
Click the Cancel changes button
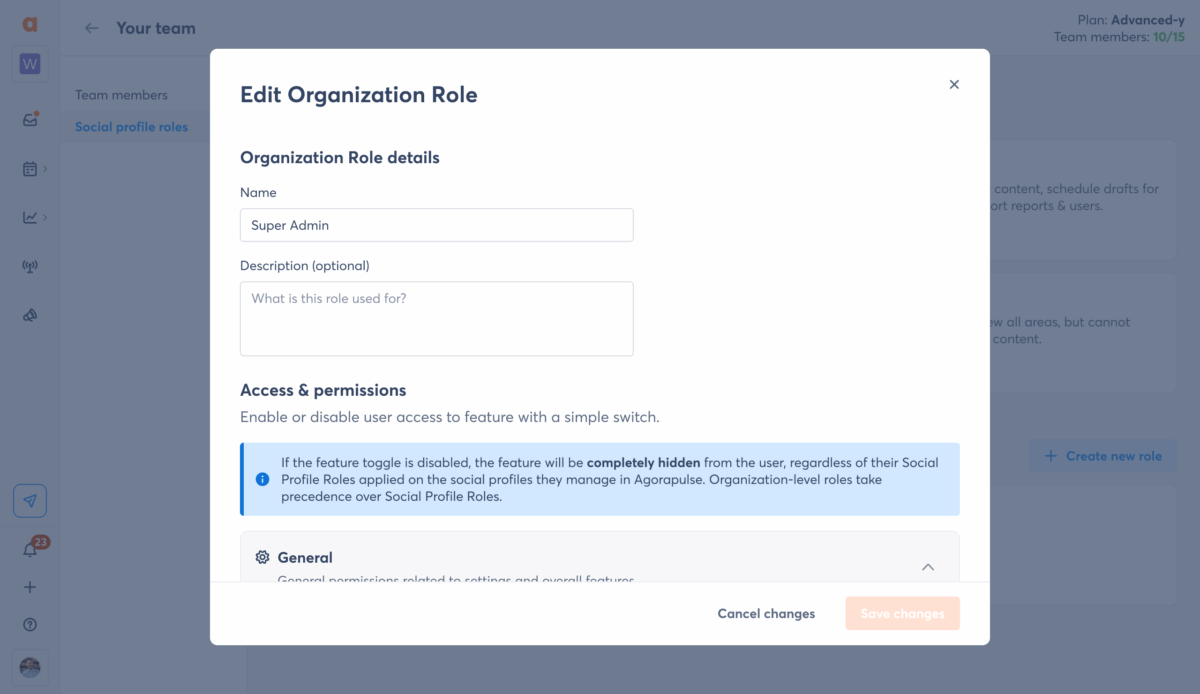[766, 614]
